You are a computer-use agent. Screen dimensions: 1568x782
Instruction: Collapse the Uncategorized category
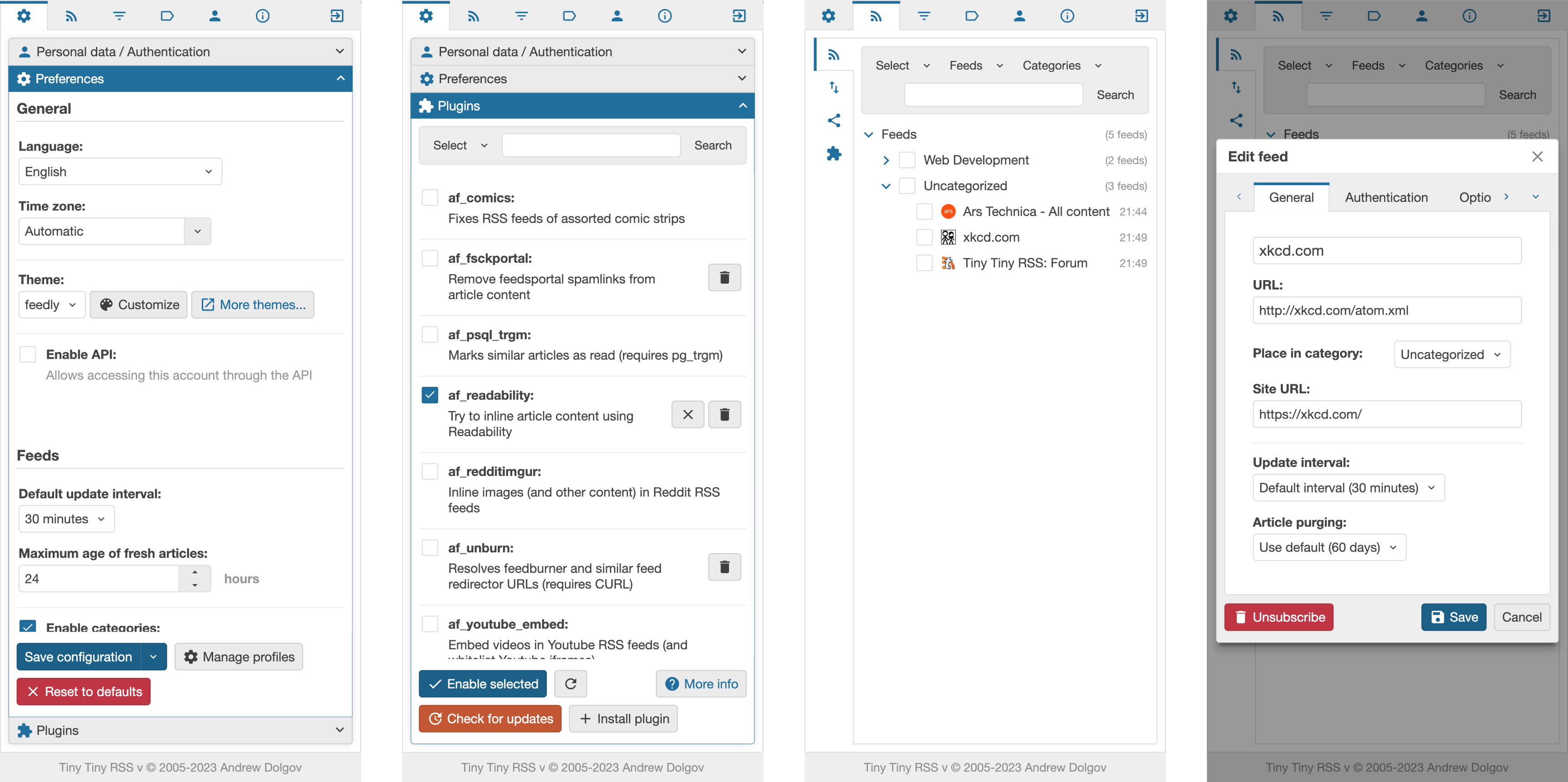pyautogui.click(x=886, y=186)
